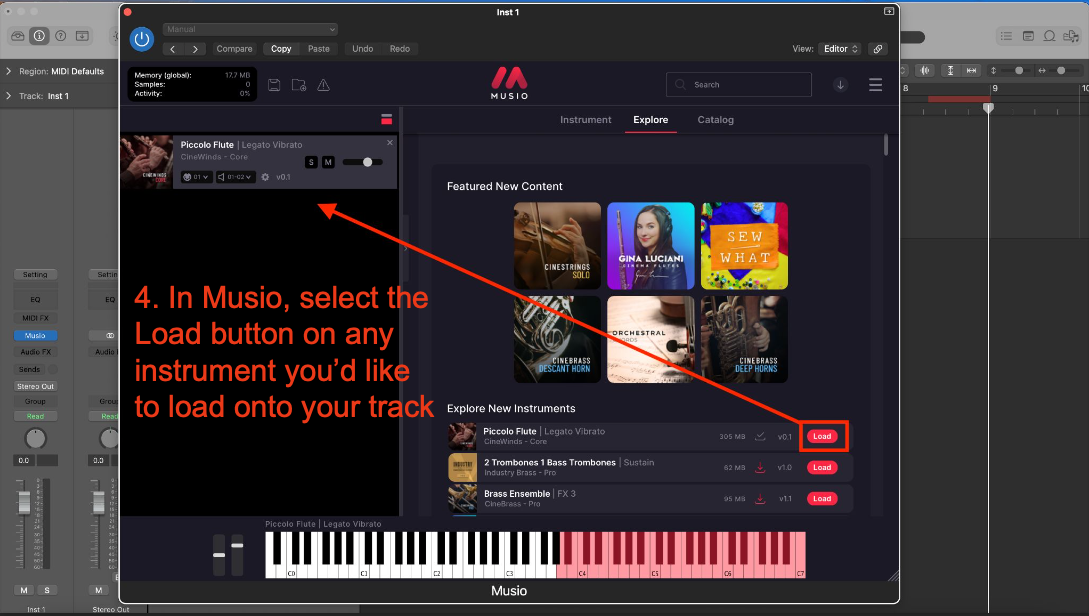Open the Musio downloads arrow icon
1089x616 pixels.
pos(840,85)
